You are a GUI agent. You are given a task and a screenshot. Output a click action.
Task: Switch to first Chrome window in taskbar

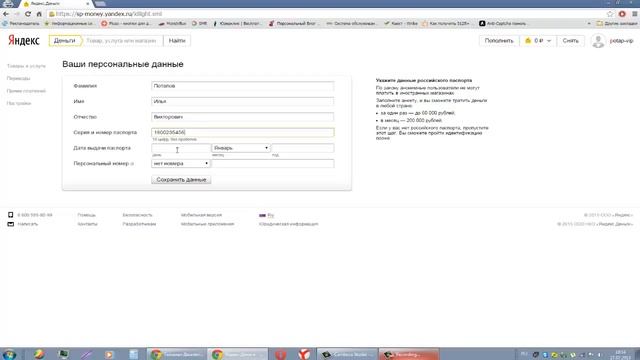(176, 354)
